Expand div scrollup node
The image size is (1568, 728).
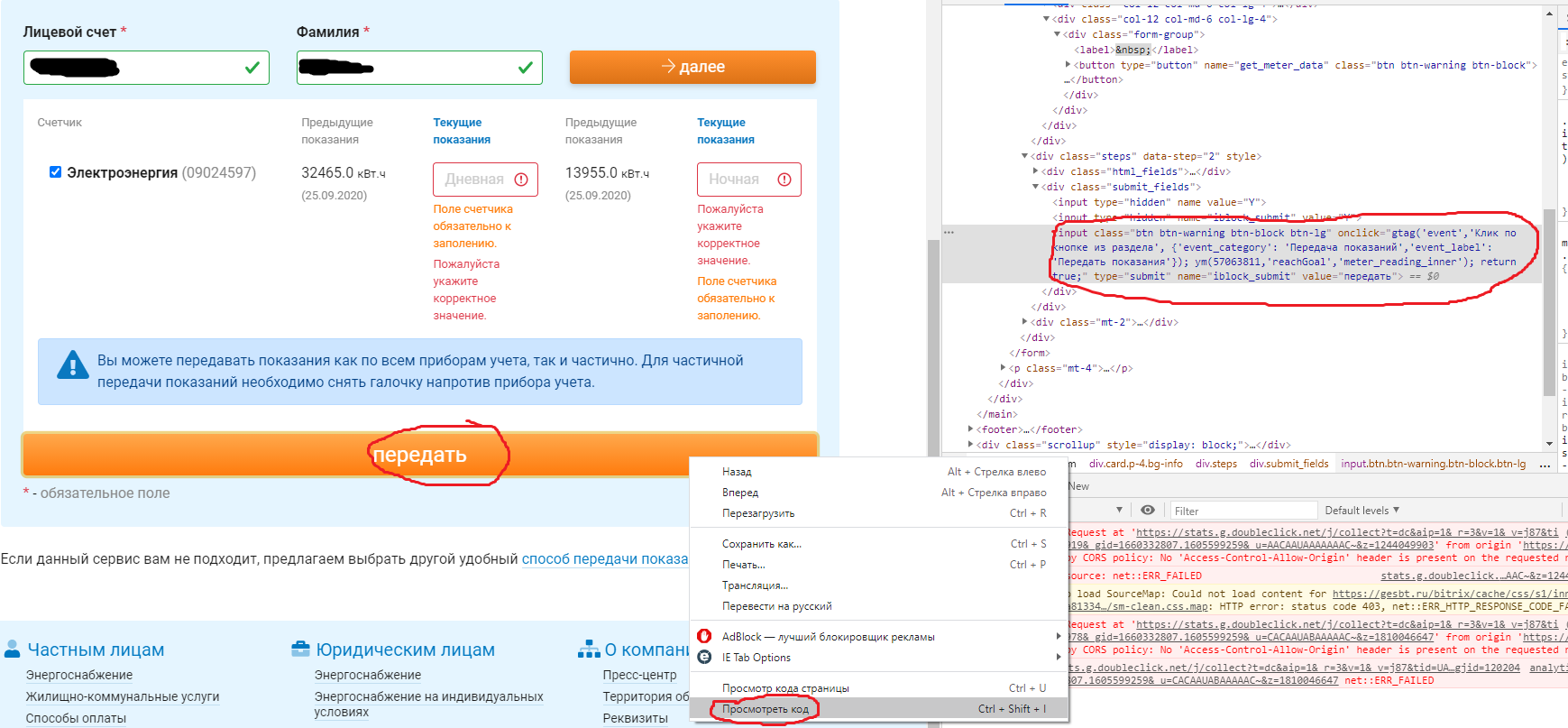[x=970, y=445]
